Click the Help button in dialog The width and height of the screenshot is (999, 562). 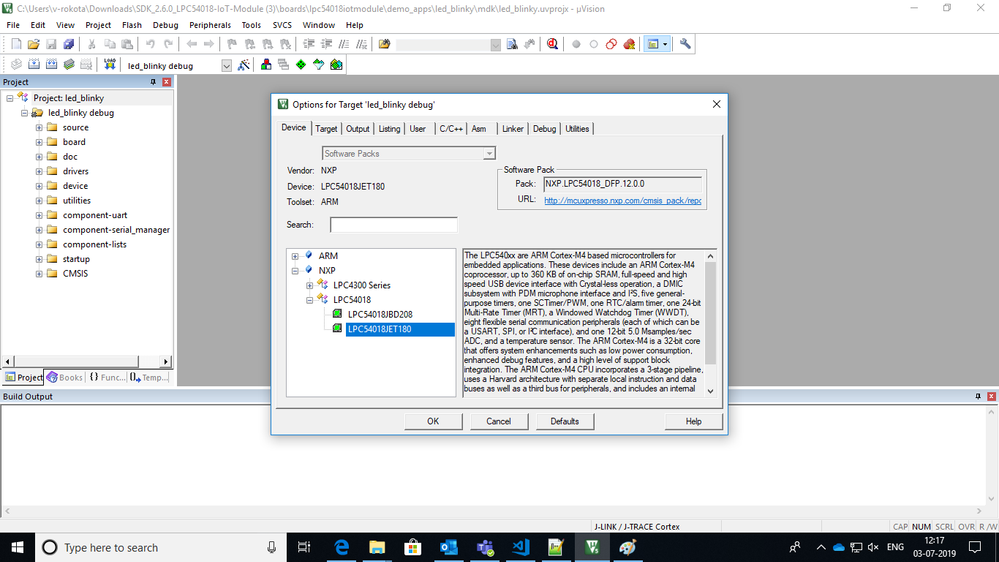click(x=693, y=421)
